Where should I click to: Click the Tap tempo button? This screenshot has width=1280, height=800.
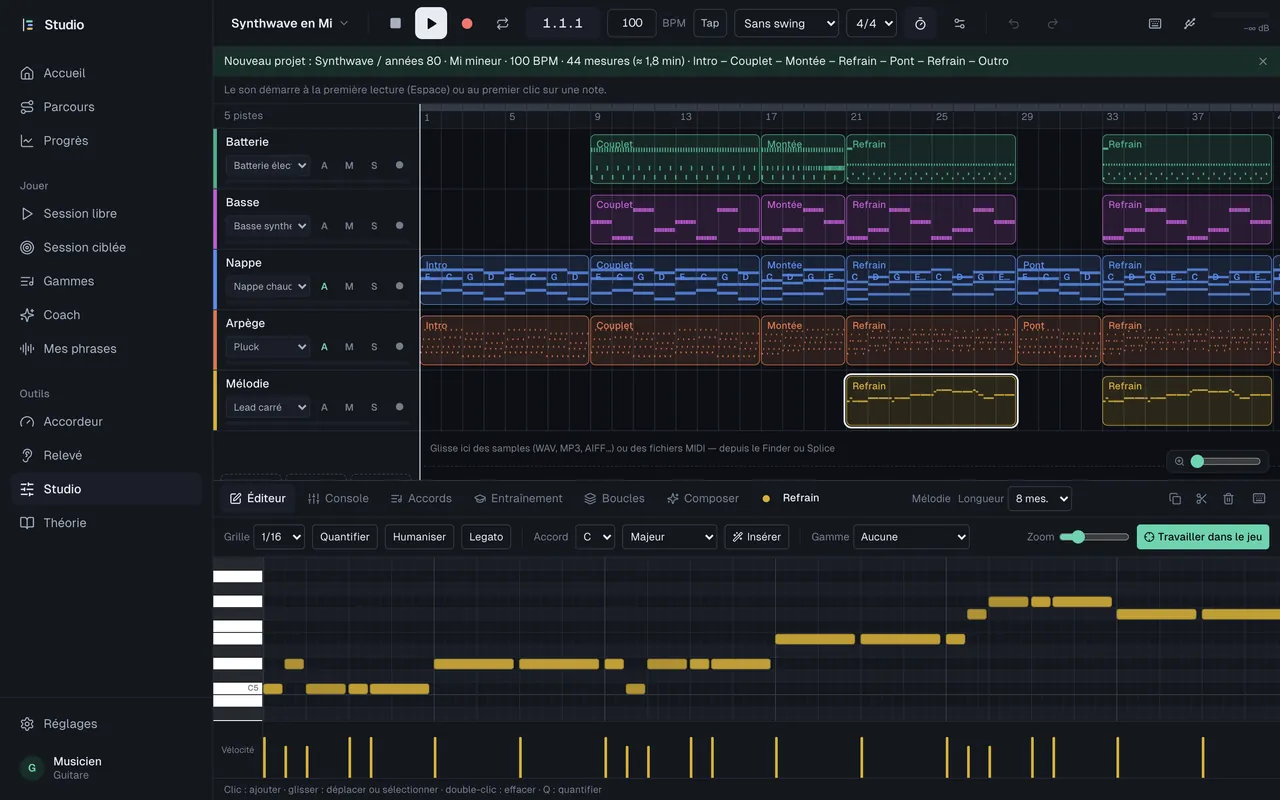(x=710, y=23)
